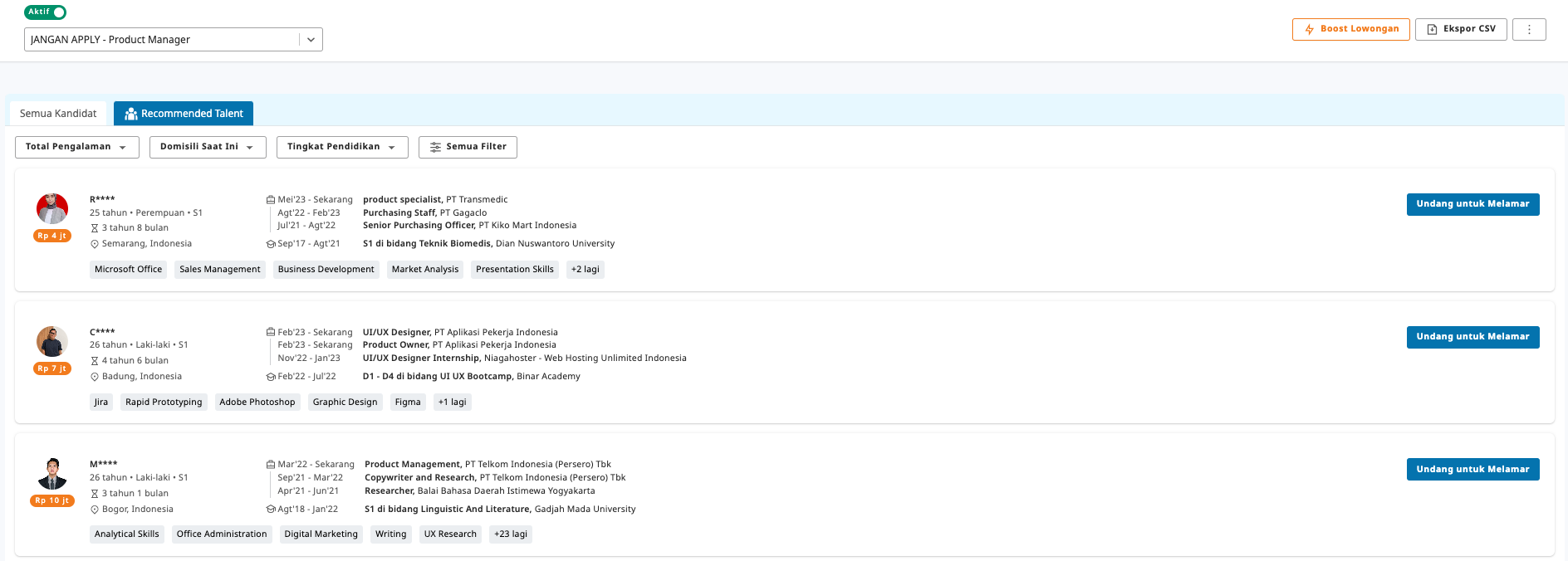Viewport: 1568px width, 561px height.
Task: Click the Presentation Skills tag
Action: (515, 270)
